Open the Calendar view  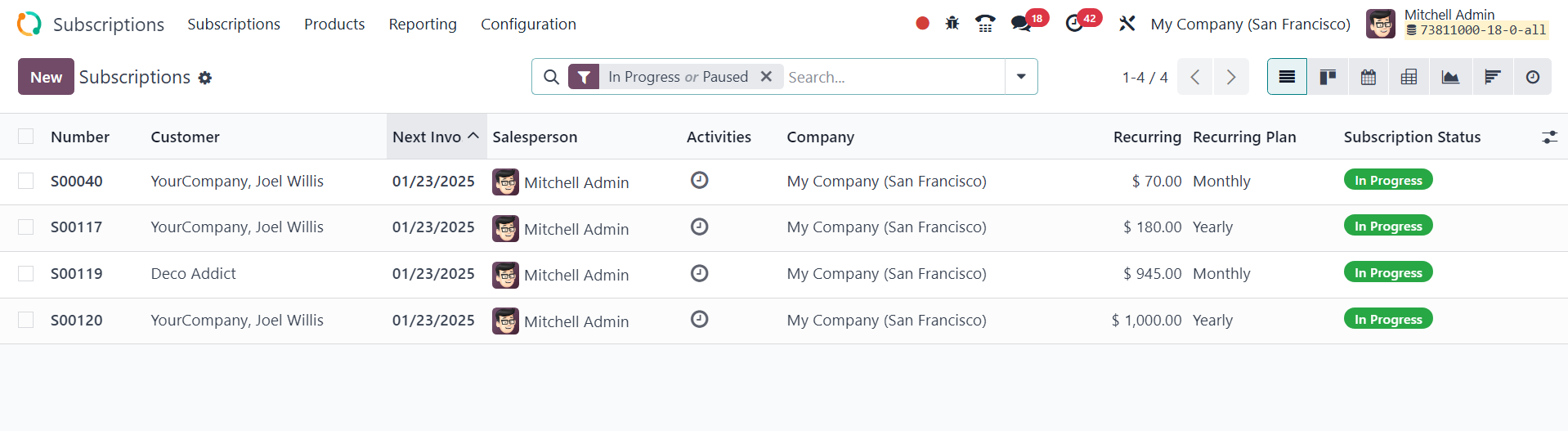coord(1369,77)
